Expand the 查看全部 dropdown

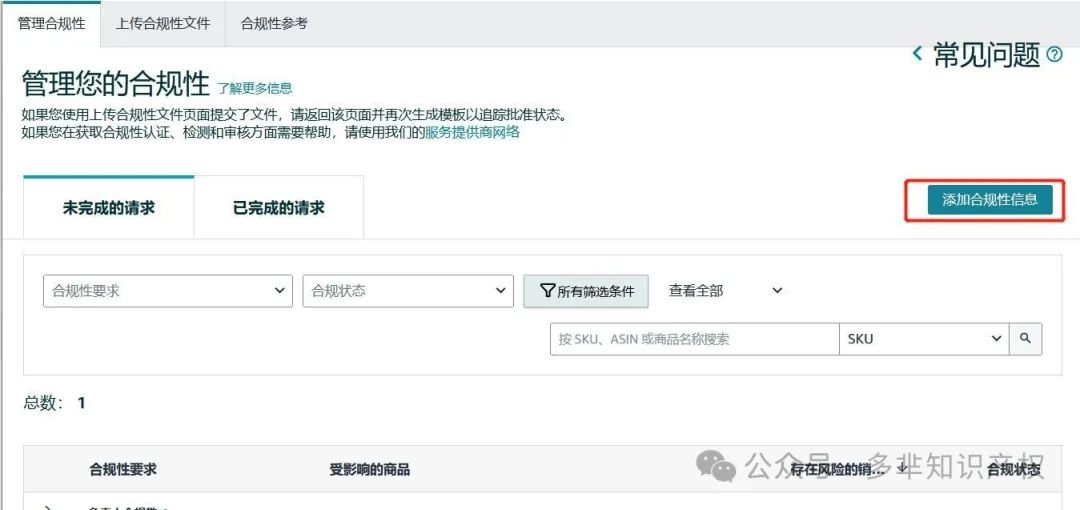pyautogui.click(x=726, y=291)
